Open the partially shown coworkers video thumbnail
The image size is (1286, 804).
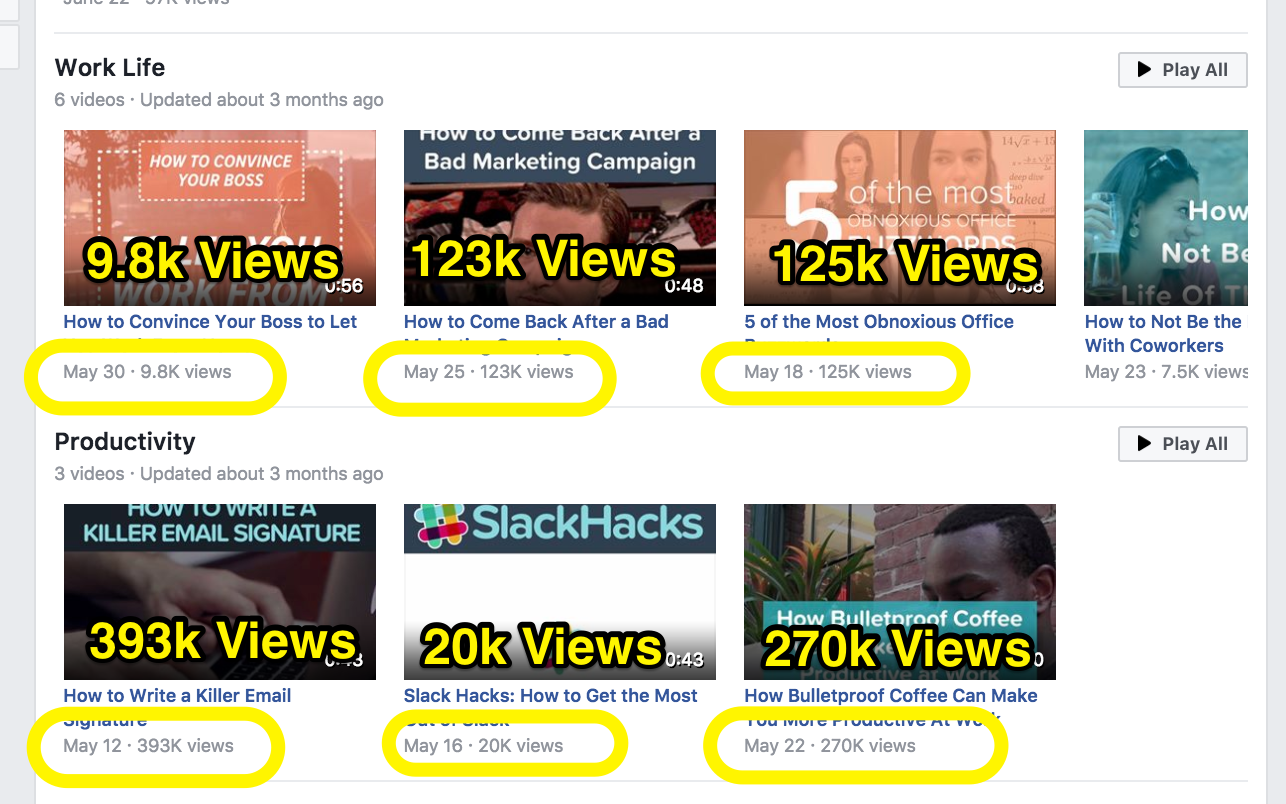coord(1166,218)
